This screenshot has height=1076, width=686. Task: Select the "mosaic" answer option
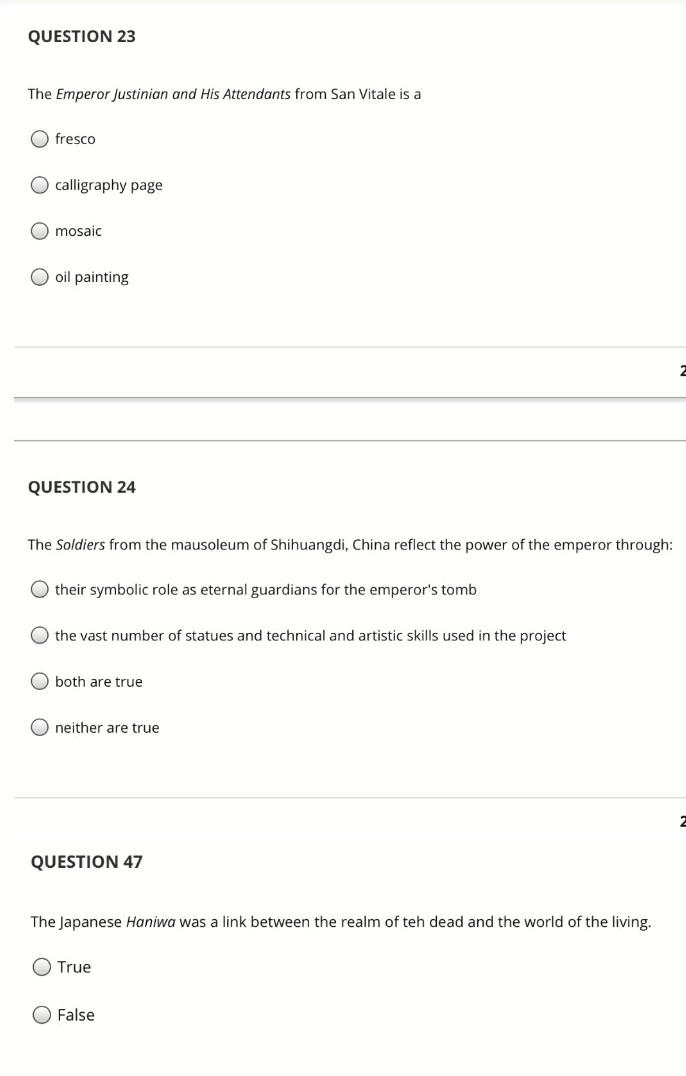coord(40,231)
